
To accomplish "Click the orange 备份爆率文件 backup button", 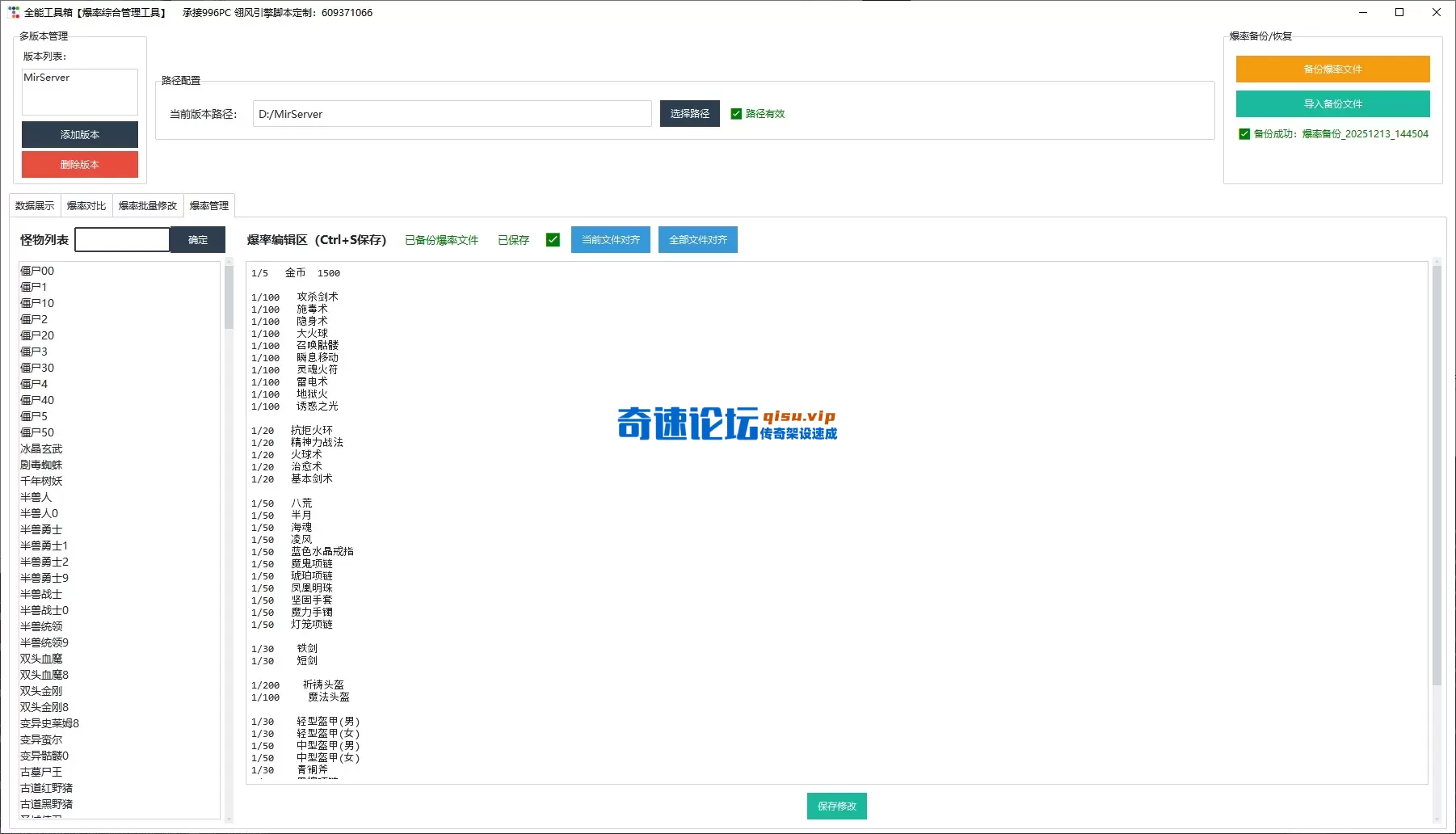I will tap(1332, 69).
